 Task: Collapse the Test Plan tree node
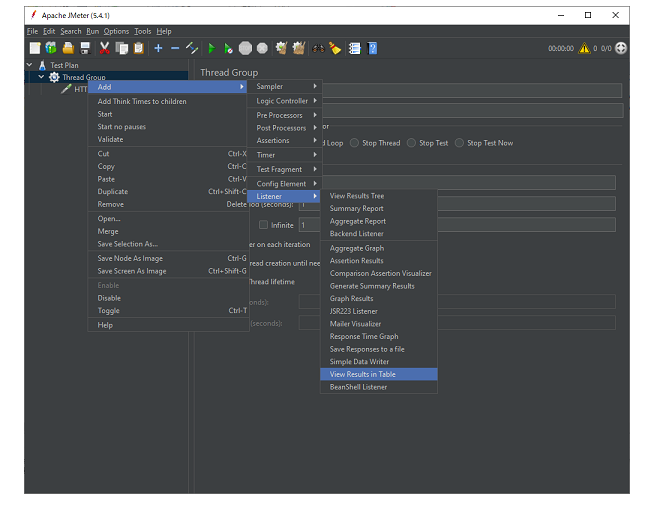(x=29, y=65)
